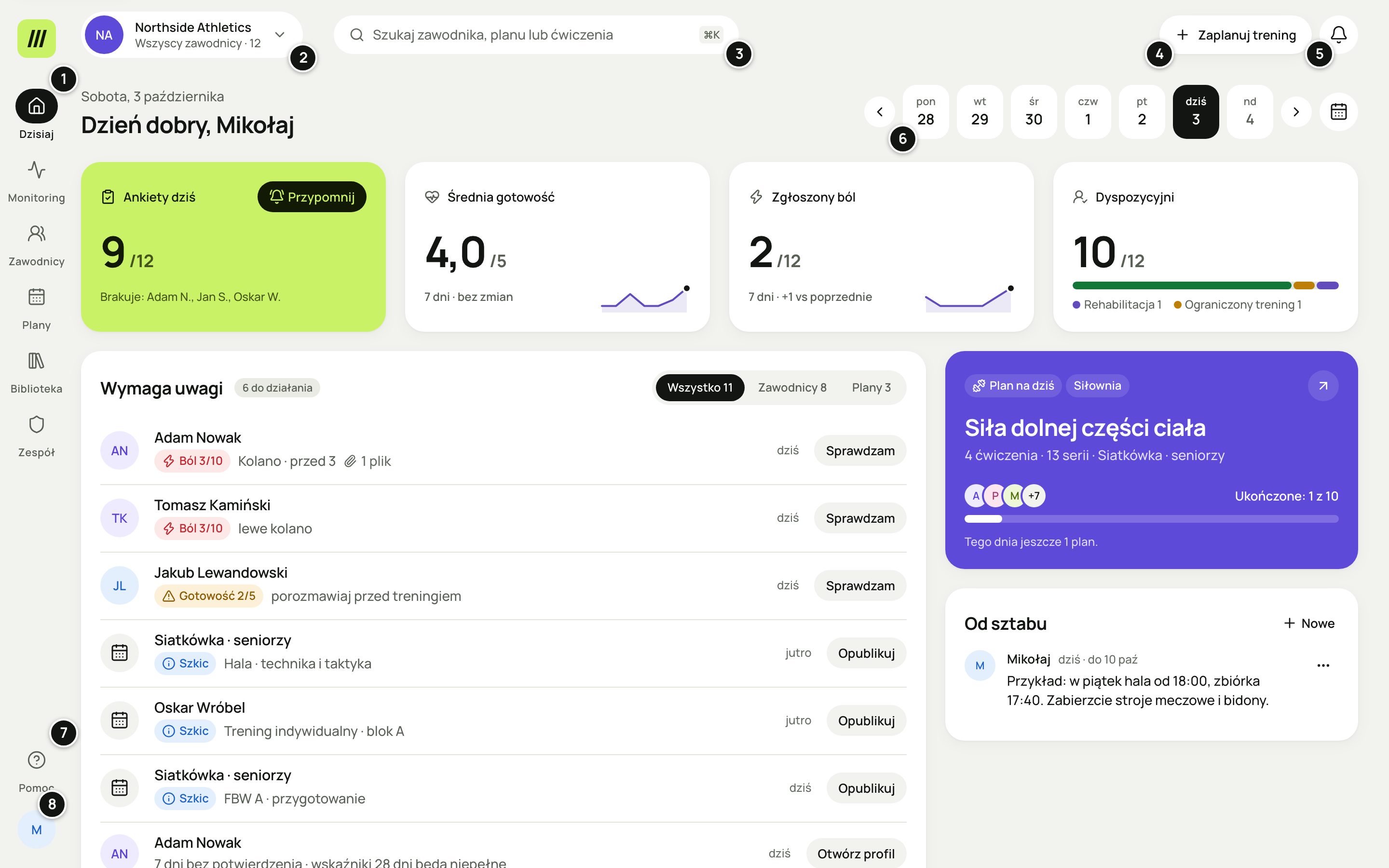This screenshot has width=1389, height=868.
Task: Select wt 29 day
Action: tap(979, 111)
